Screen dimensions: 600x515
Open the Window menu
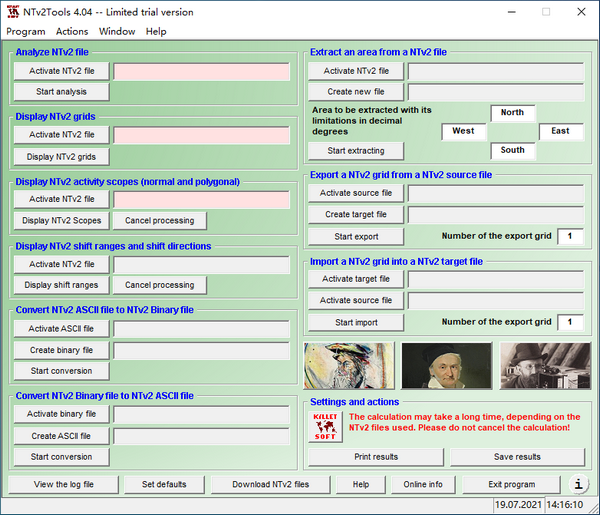pyautogui.click(x=117, y=31)
